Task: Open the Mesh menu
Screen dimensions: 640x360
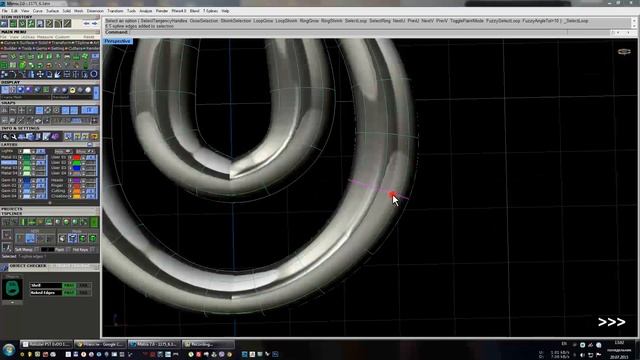Action: [79, 11]
